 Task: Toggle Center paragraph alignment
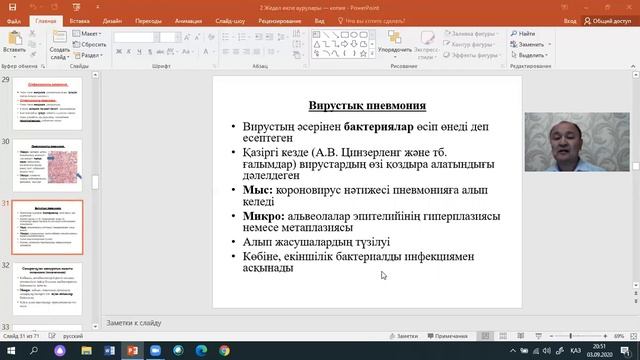click(x=236, y=52)
